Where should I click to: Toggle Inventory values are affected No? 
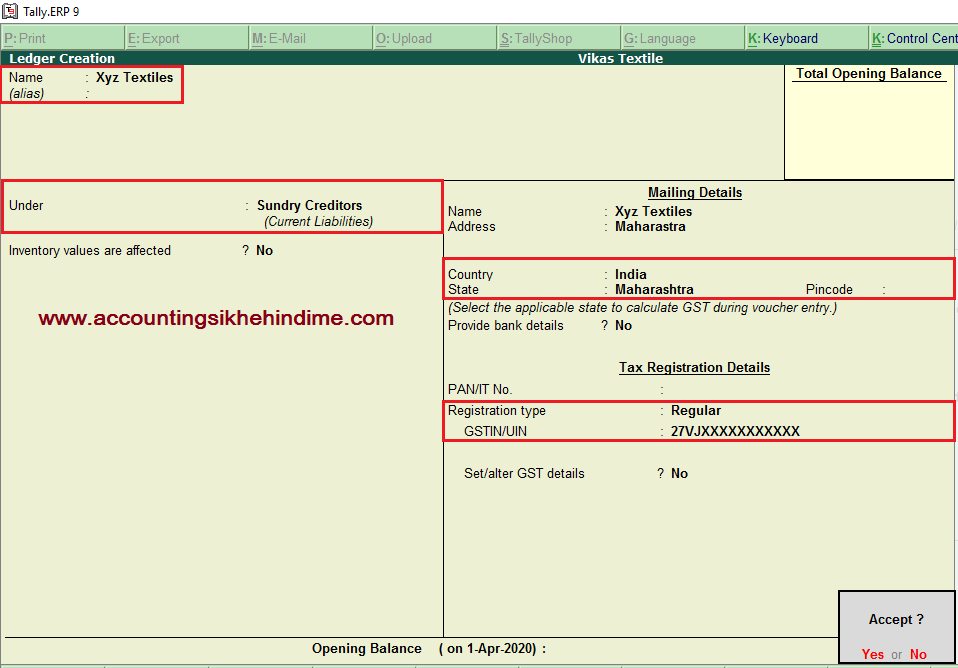(264, 251)
